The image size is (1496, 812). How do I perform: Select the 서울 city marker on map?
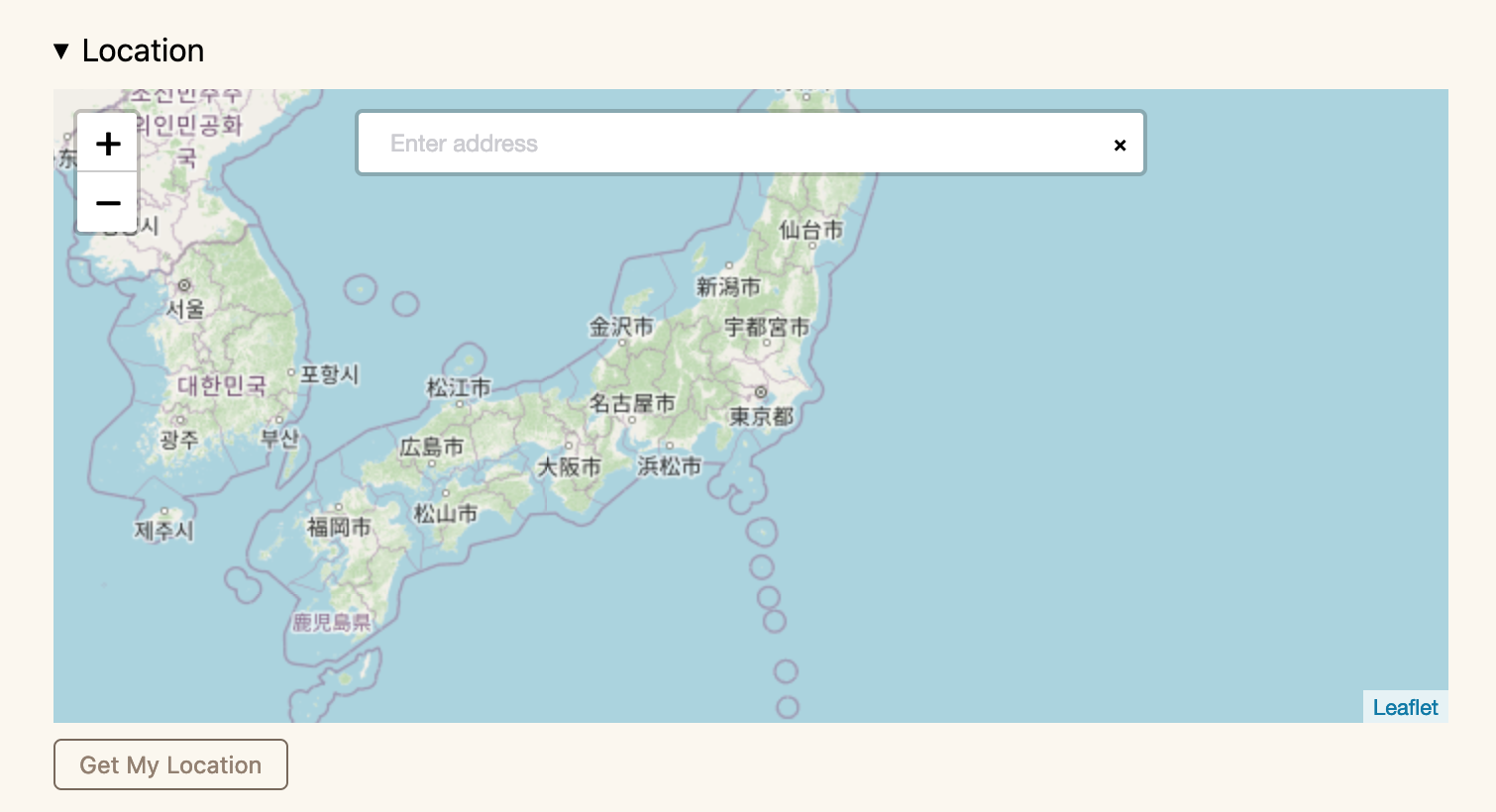click(x=184, y=286)
